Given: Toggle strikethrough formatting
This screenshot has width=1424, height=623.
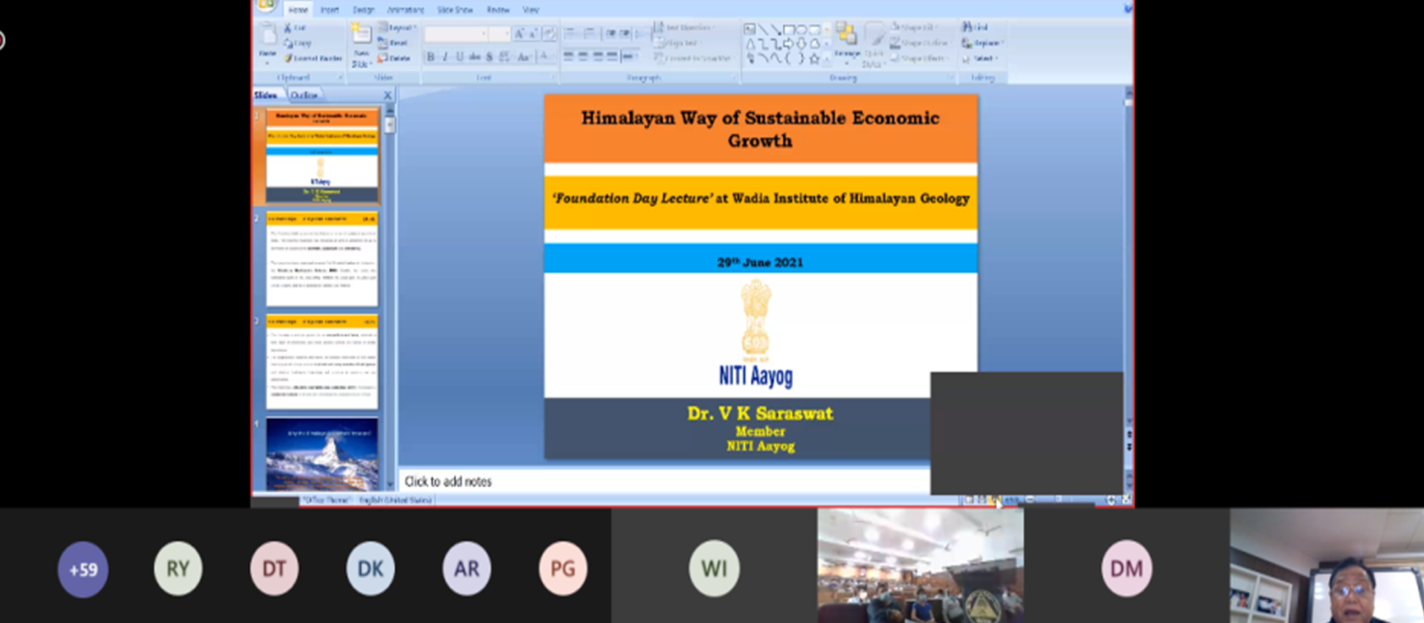Looking at the screenshot, I should point(475,57).
